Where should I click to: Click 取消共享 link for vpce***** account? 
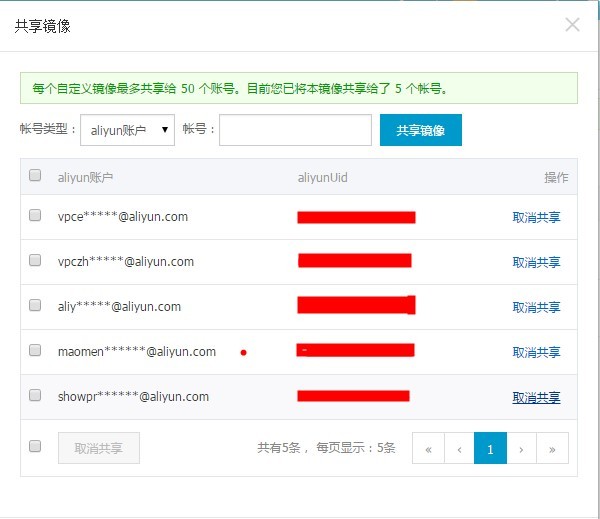click(x=536, y=217)
